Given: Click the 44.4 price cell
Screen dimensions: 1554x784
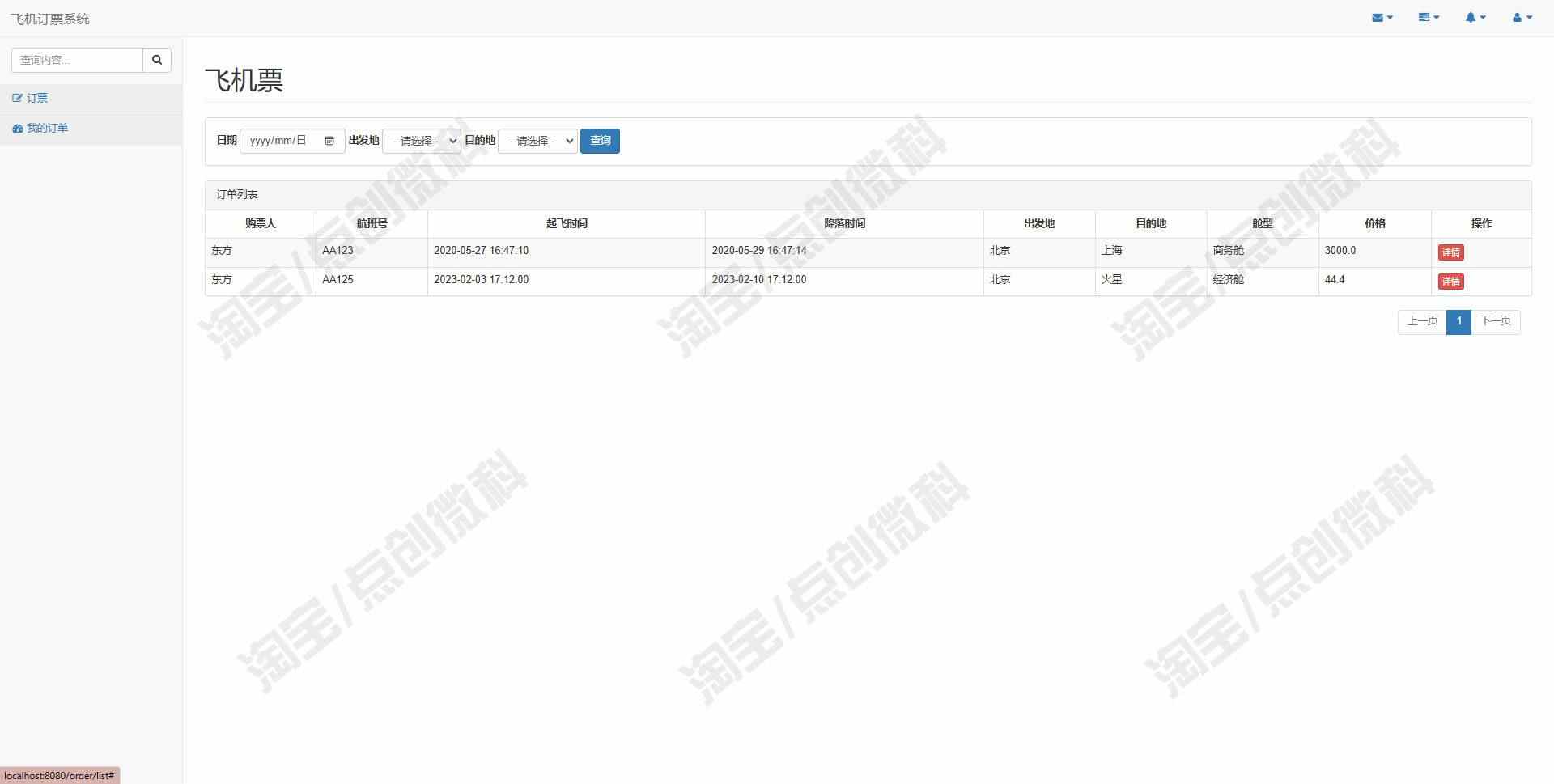Looking at the screenshot, I should [x=1375, y=282].
